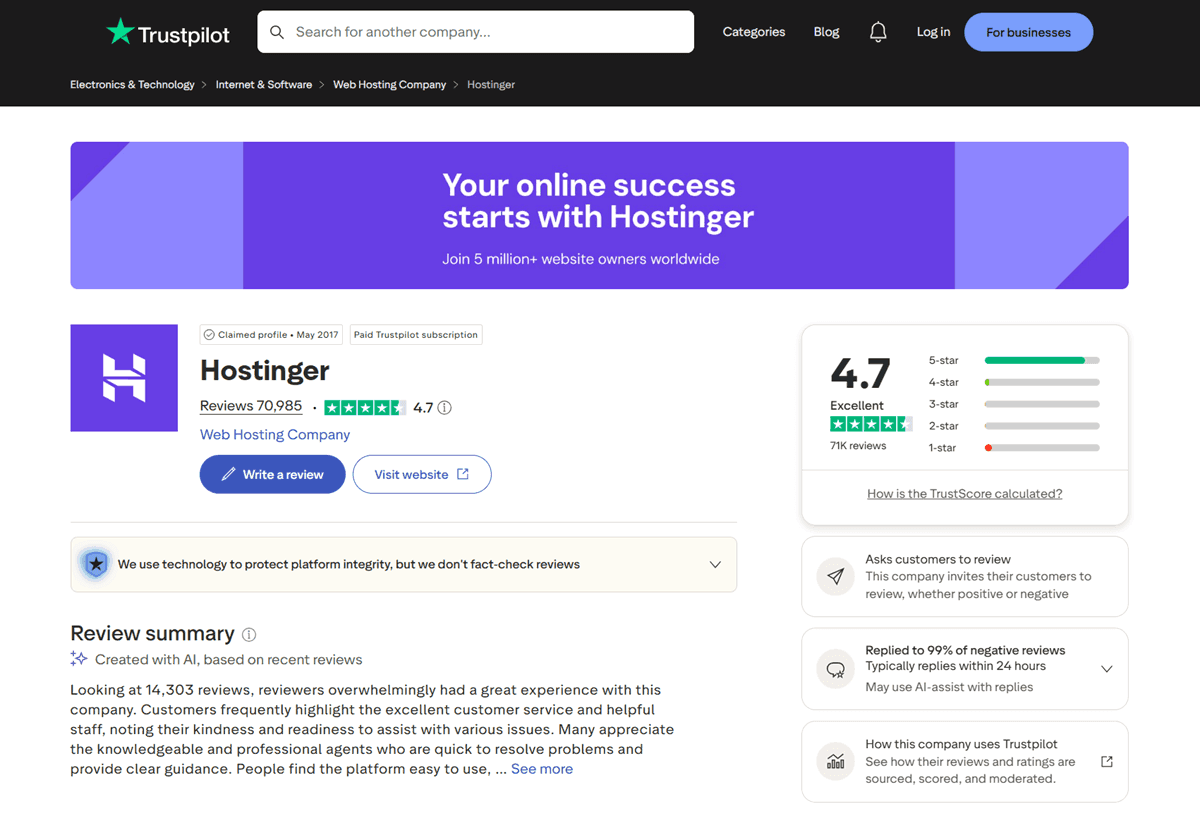The image size is (1200, 820).
Task: Click the Hostinger company name heading
Action: (x=265, y=370)
